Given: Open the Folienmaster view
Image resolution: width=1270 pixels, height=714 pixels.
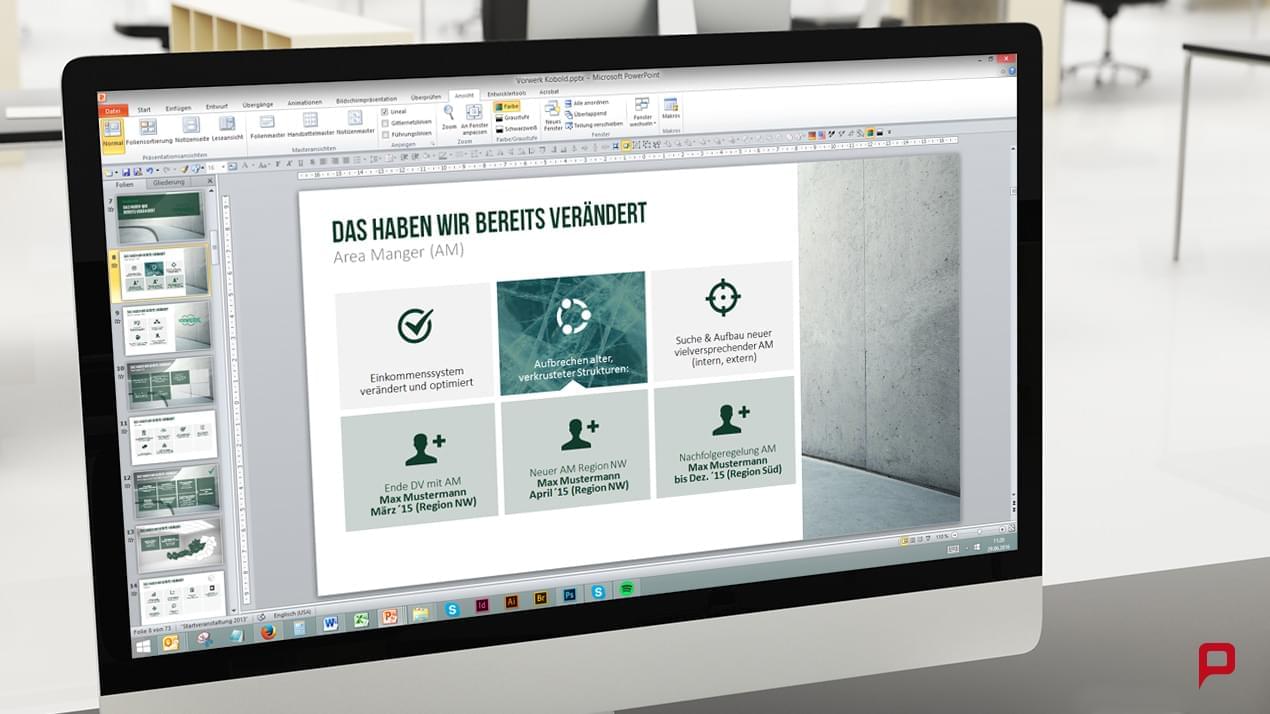Looking at the screenshot, I should click(267, 122).
